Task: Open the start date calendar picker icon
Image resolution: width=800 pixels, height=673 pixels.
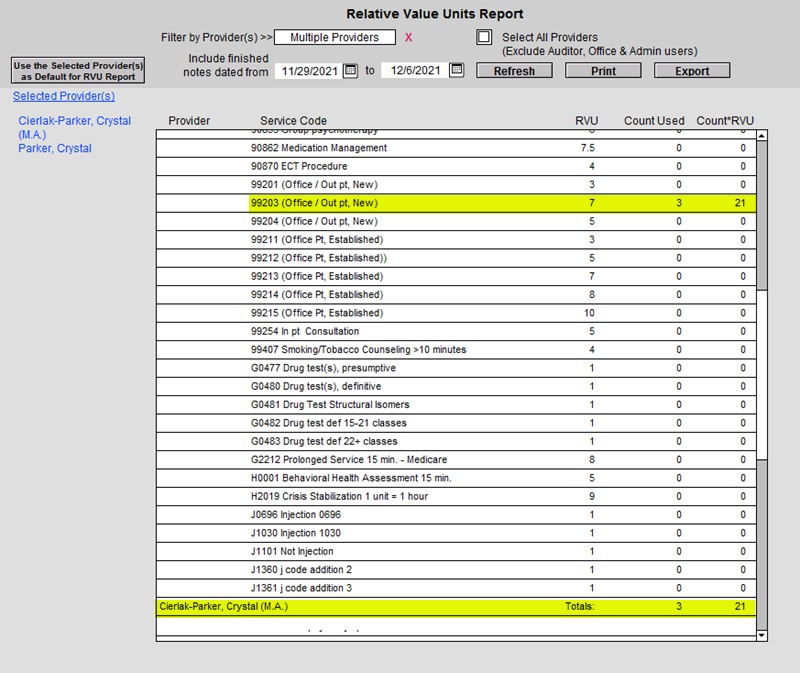Action: (350, 70)
